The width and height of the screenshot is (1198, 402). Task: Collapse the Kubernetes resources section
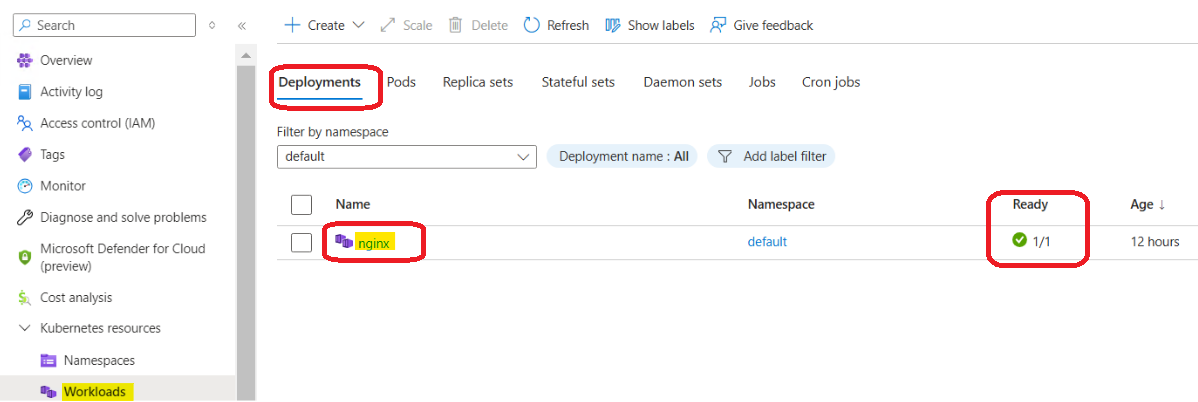[x=25, y=328]
